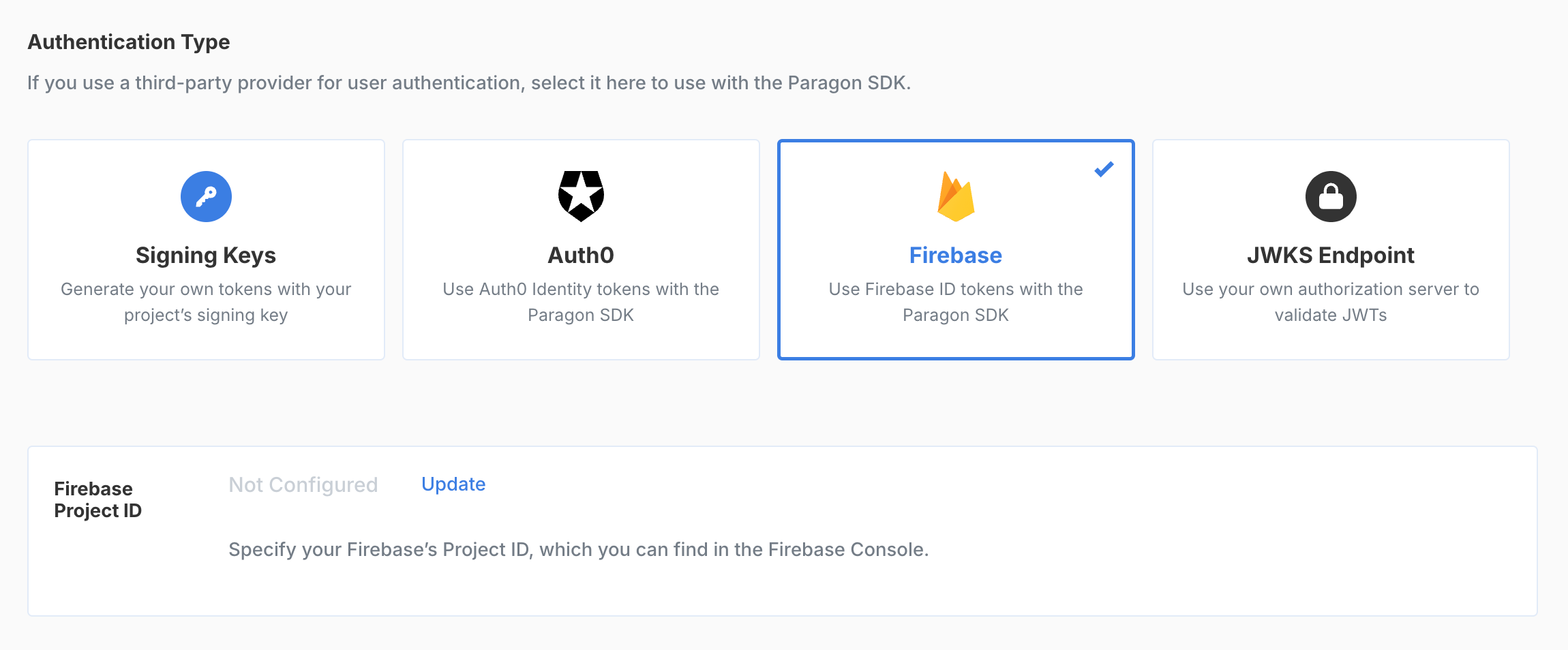Click the blue checkmark on the Firebase card
The height and width of the screenshot is (650, 1568).
tap(1104, 169)
